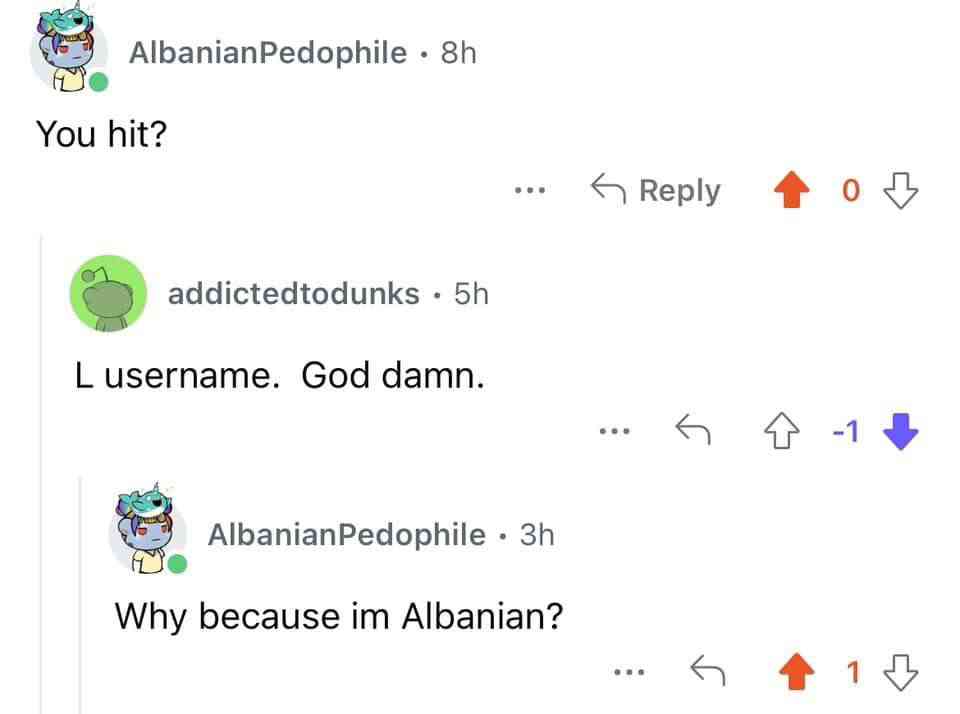Open the top comment author's username link
Screen dimensions: 960x714
[268, 53]
